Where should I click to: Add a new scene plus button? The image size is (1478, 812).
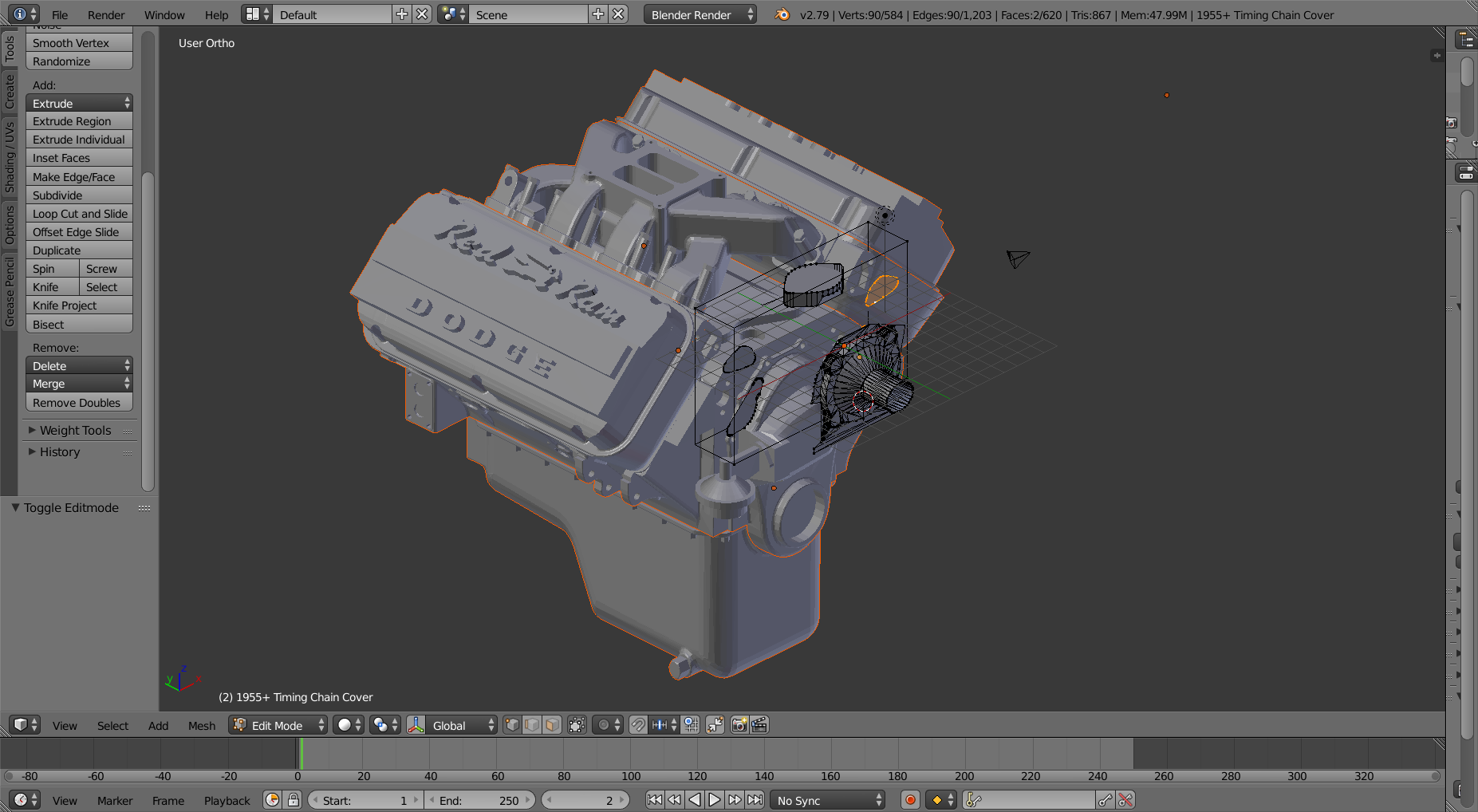point(598,14)
